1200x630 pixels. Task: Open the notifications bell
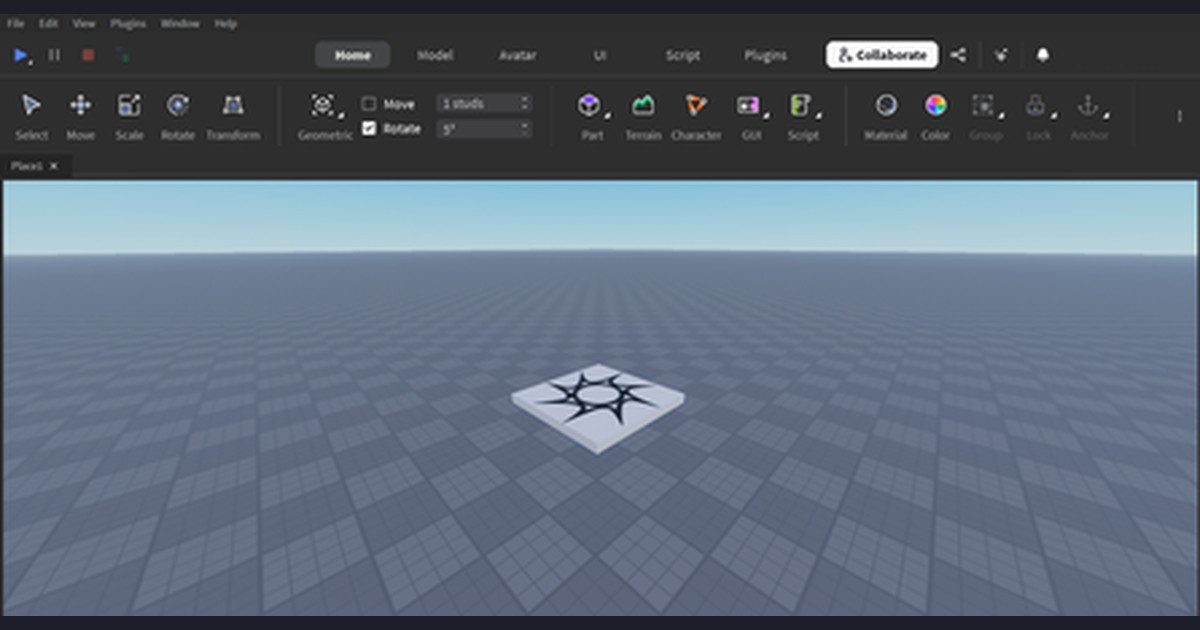(1043, 55)
